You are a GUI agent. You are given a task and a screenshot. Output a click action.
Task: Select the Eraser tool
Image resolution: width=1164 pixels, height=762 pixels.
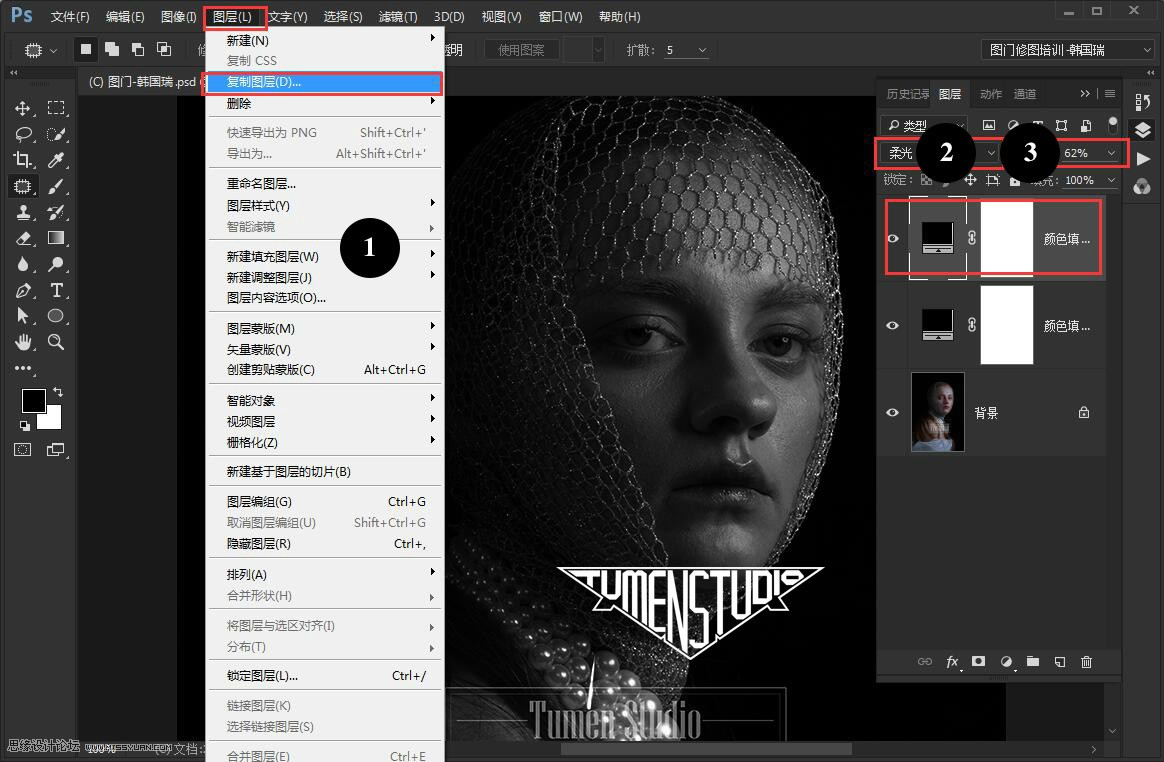point(23,238)
